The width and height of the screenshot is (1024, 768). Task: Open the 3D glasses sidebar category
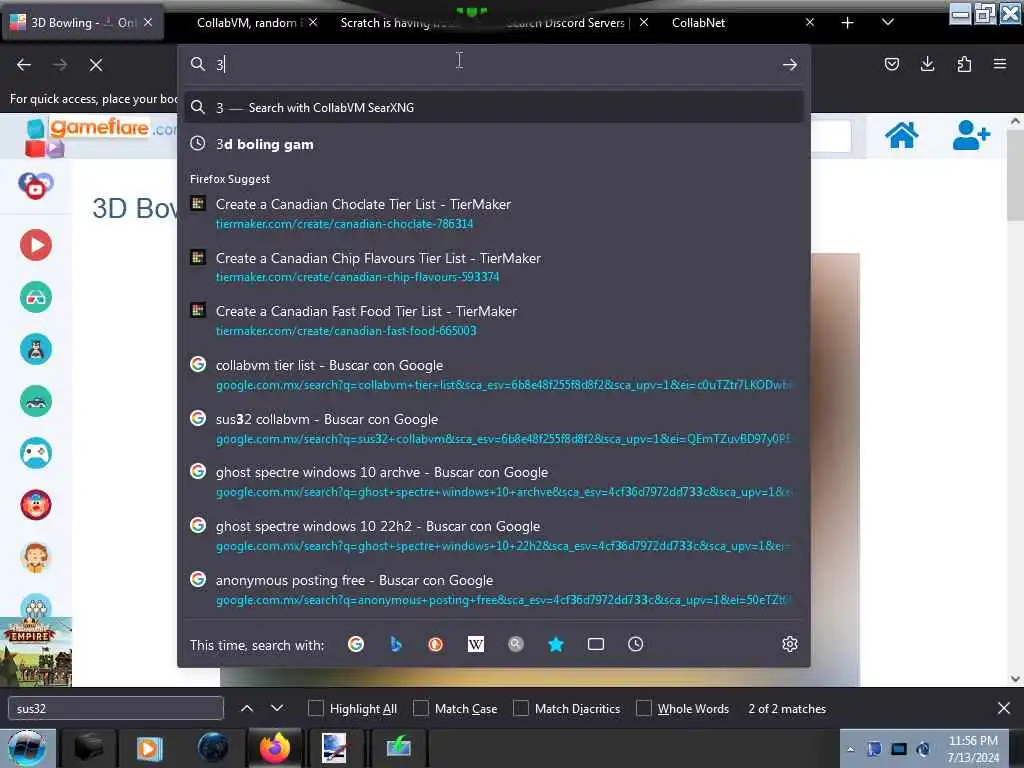(x=36, y=297)
